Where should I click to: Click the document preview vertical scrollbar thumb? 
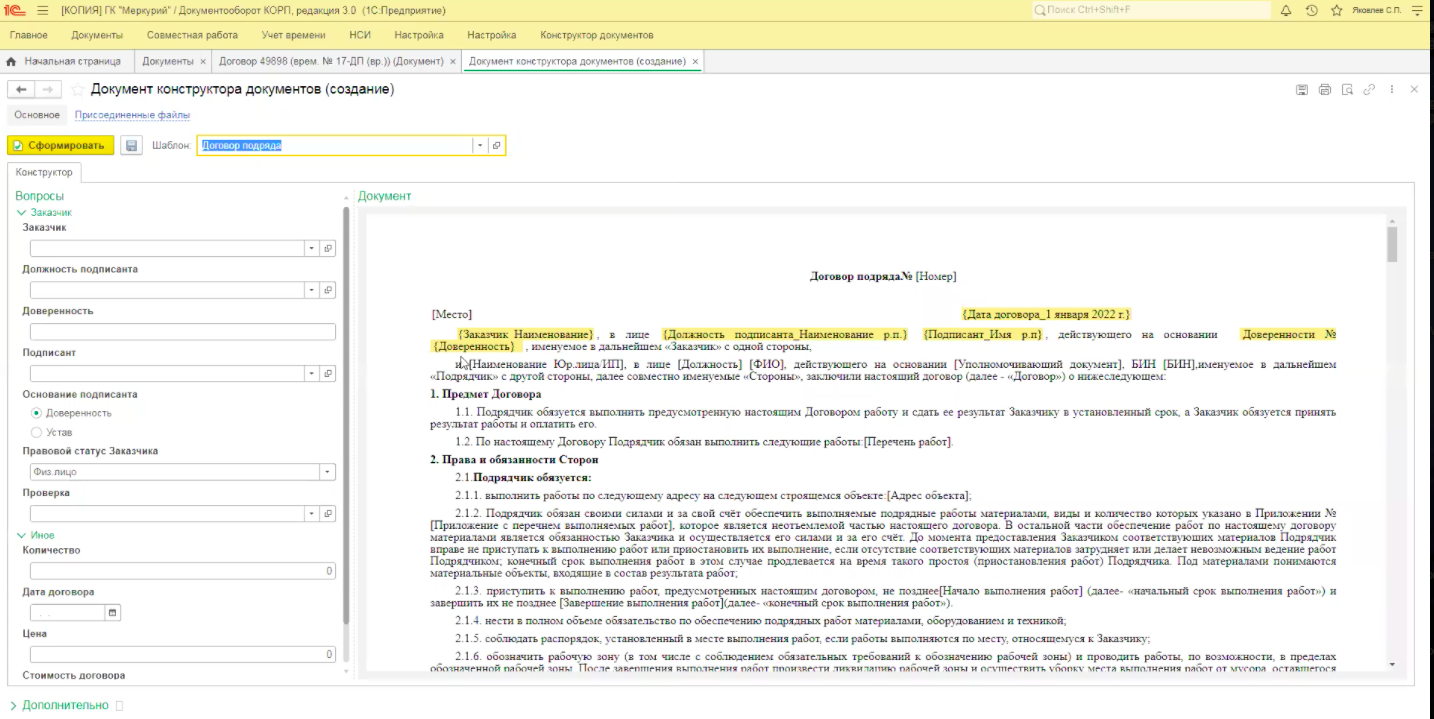[1392, 244]
